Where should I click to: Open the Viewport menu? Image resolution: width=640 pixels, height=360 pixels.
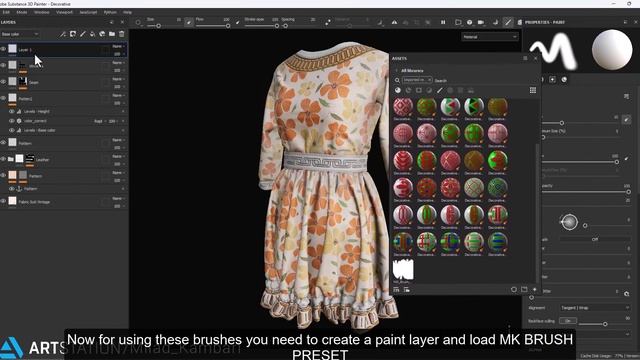[64, 12]
